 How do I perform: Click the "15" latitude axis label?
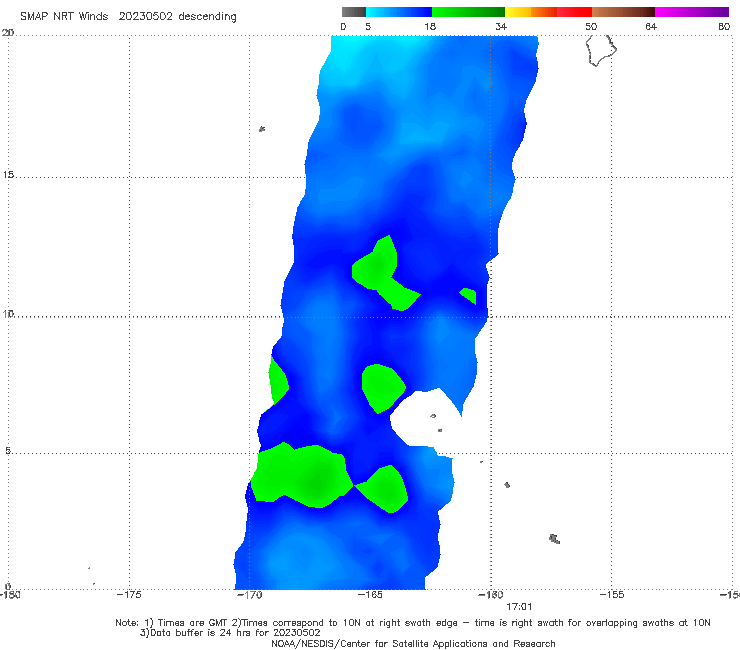[x=8, y=175]
